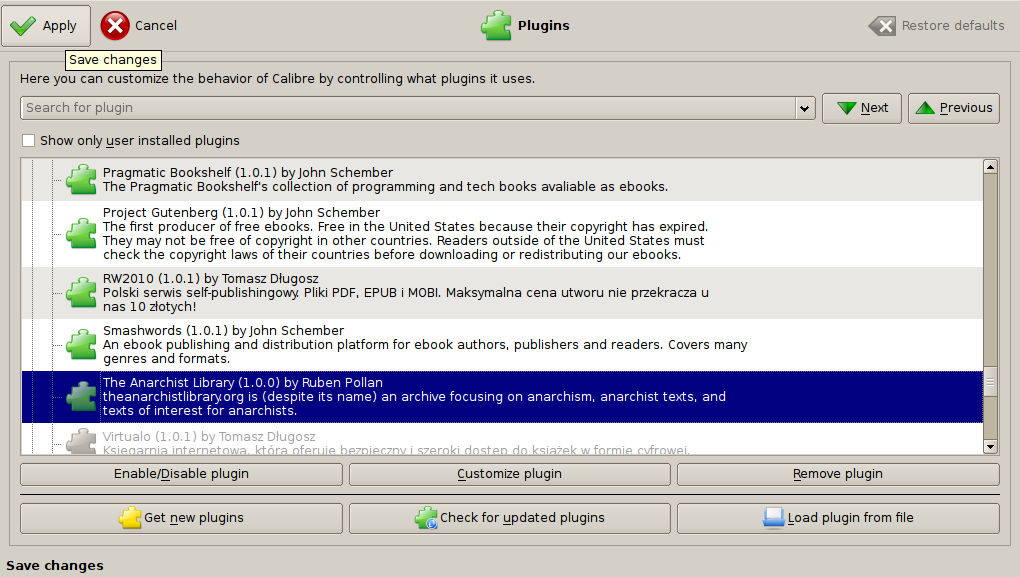The height and width of the screenshot is (577, 1020).
Task: Enable Show only user installed plugins checkbox
Action: (x=29, y=141)
